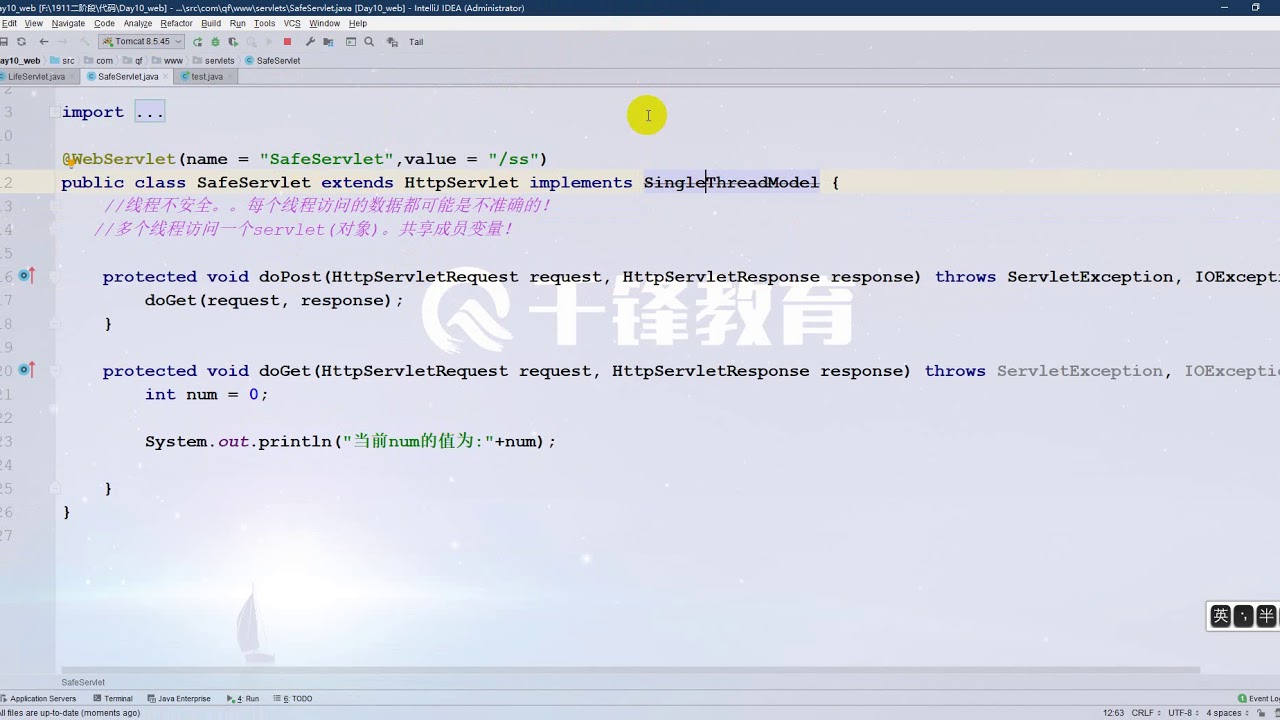1280x720 pixels.
Task: Open Project Structure icon
Action: click(328, 42)
